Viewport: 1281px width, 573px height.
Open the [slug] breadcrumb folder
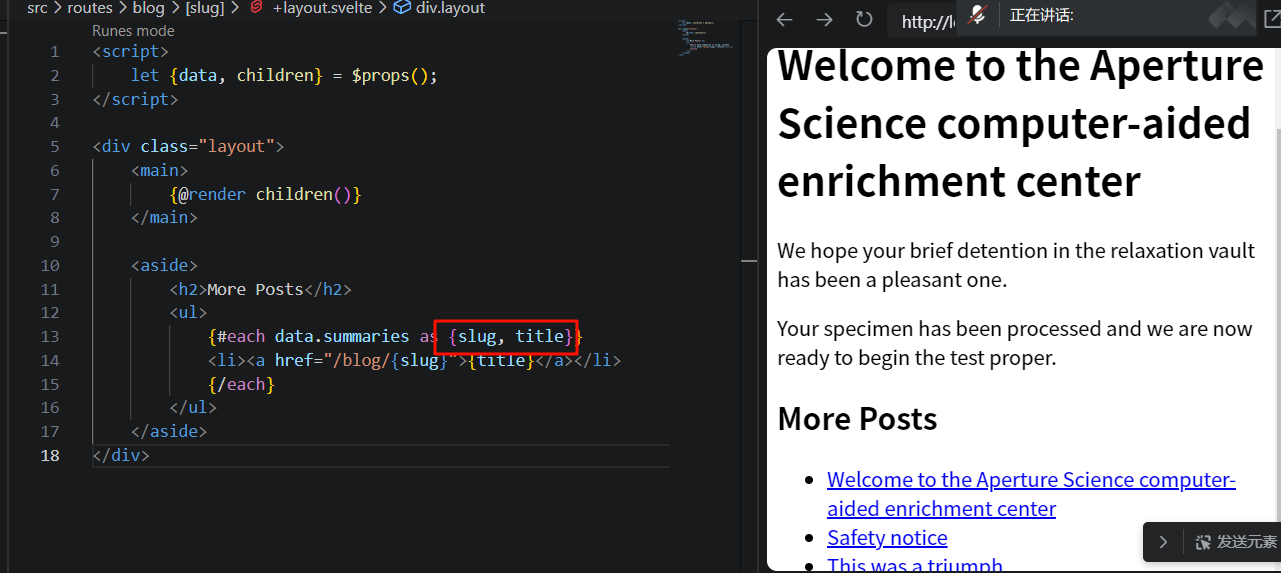pyautogui.click(x=204, y=8)
